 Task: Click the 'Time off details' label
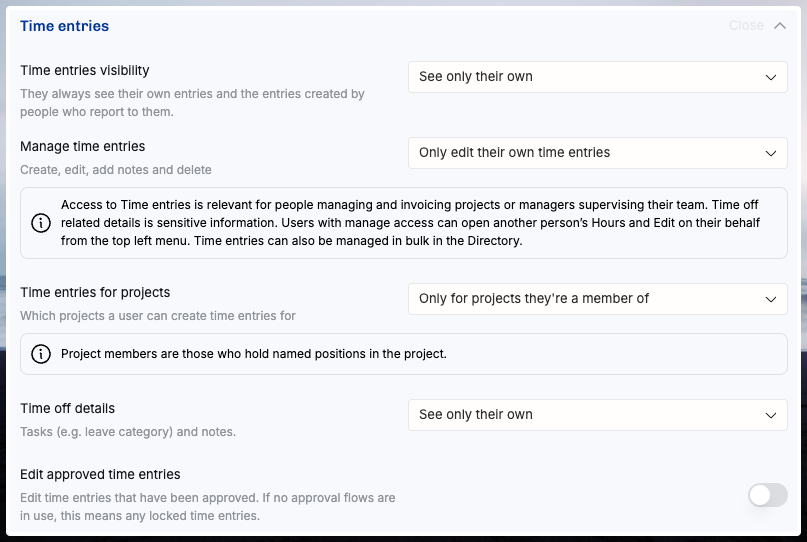pos(68,408)
